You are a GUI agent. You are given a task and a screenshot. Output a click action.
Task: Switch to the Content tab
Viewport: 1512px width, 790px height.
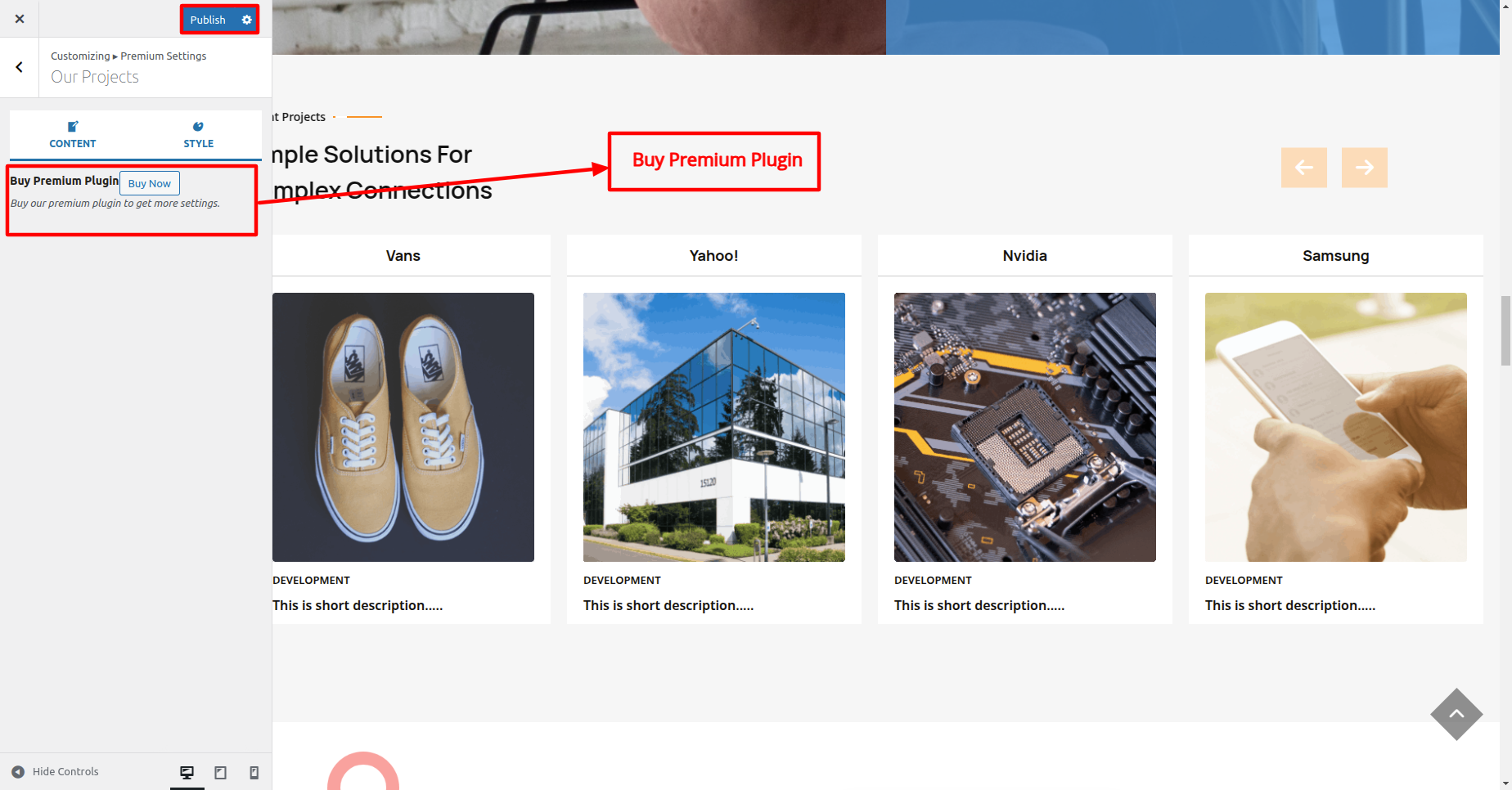73,135
